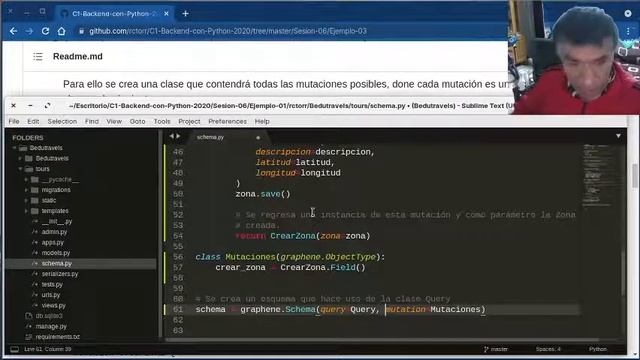The height and width of the screenshot is (360, 640).
Task: Click the unsaved dot on schema.py tab
Action: click(x=258, y=138)
